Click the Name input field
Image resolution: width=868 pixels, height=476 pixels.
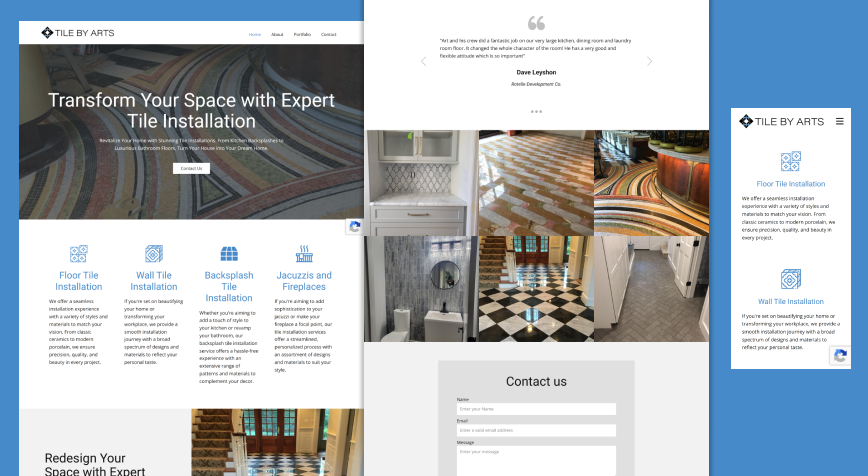[x=536, y=409]
